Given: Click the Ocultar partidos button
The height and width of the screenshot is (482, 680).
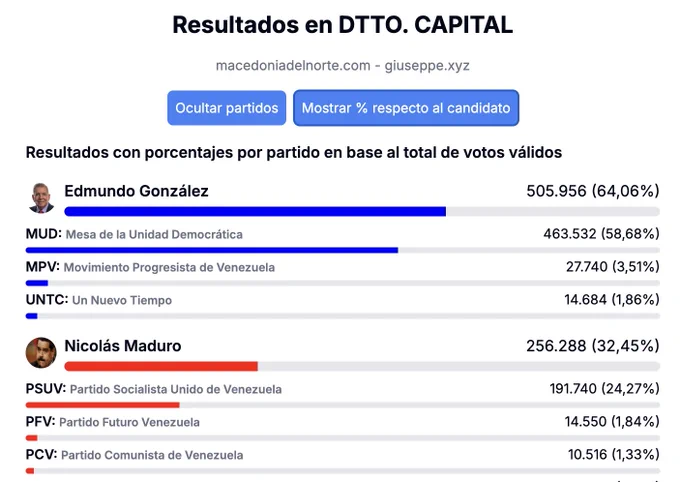Looking at the screenshot, I should point(226,108).
